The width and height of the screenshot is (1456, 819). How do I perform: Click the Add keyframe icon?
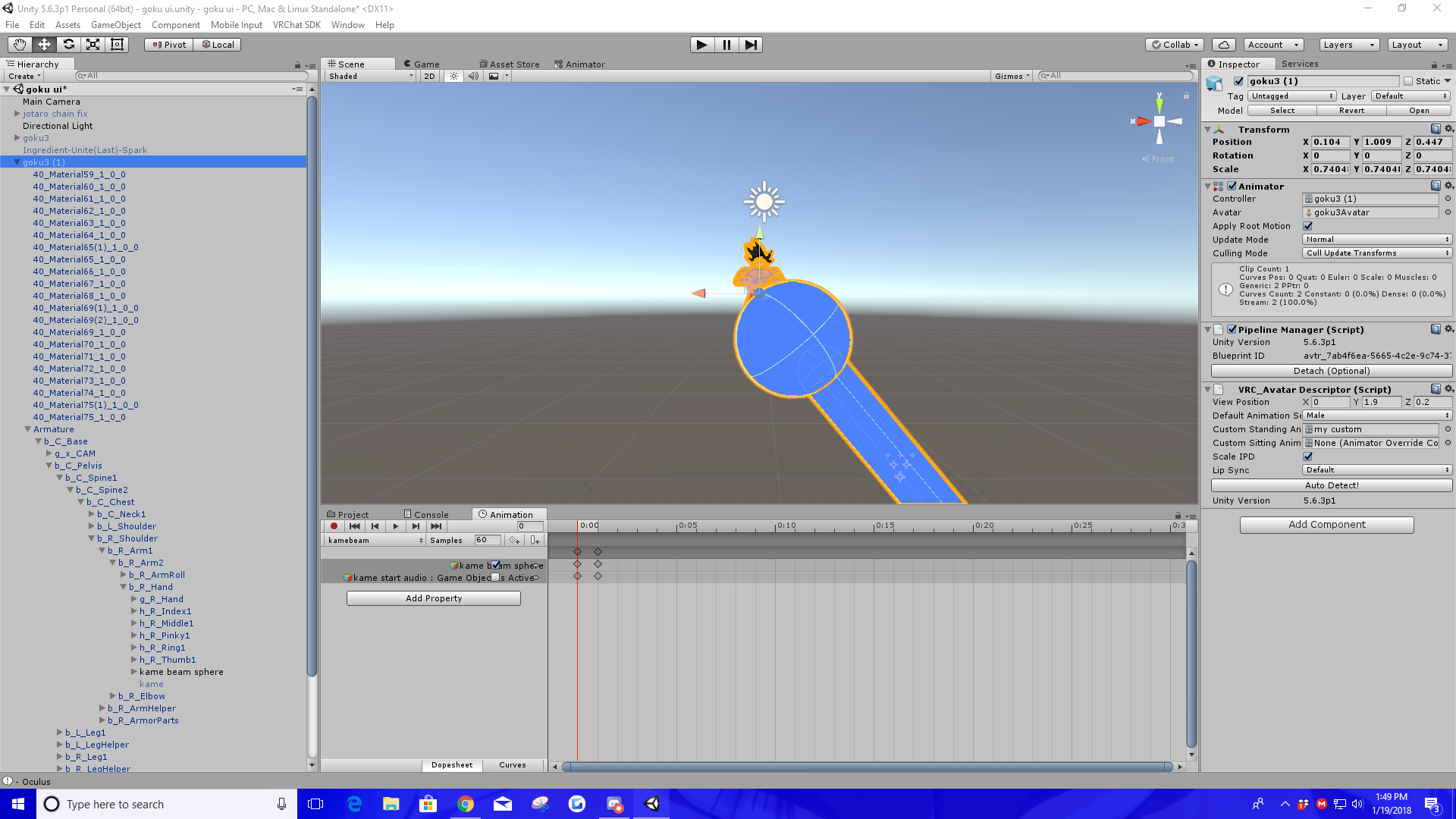[514, 541]
